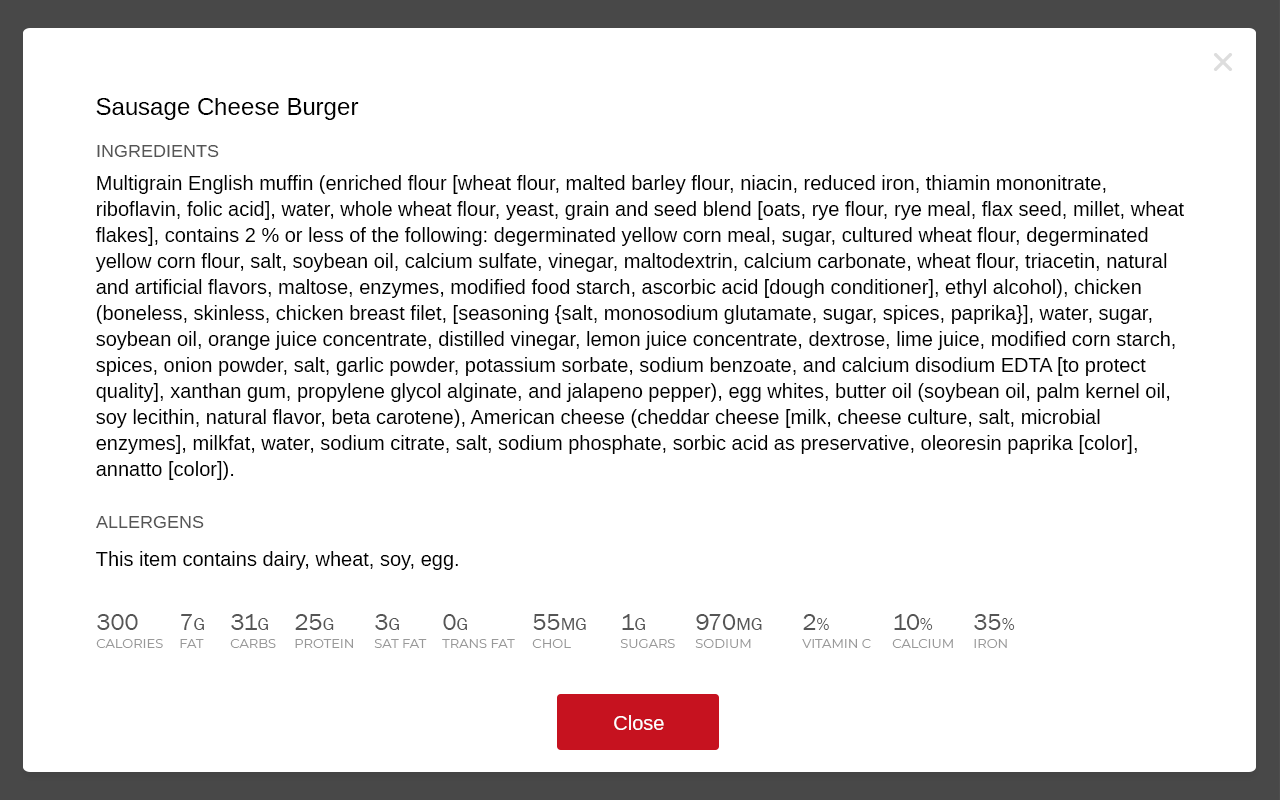Click the ingredients paragraph text
This screenshot has width=1280, height=800.
pyautogui.click(x=640, y=326)
